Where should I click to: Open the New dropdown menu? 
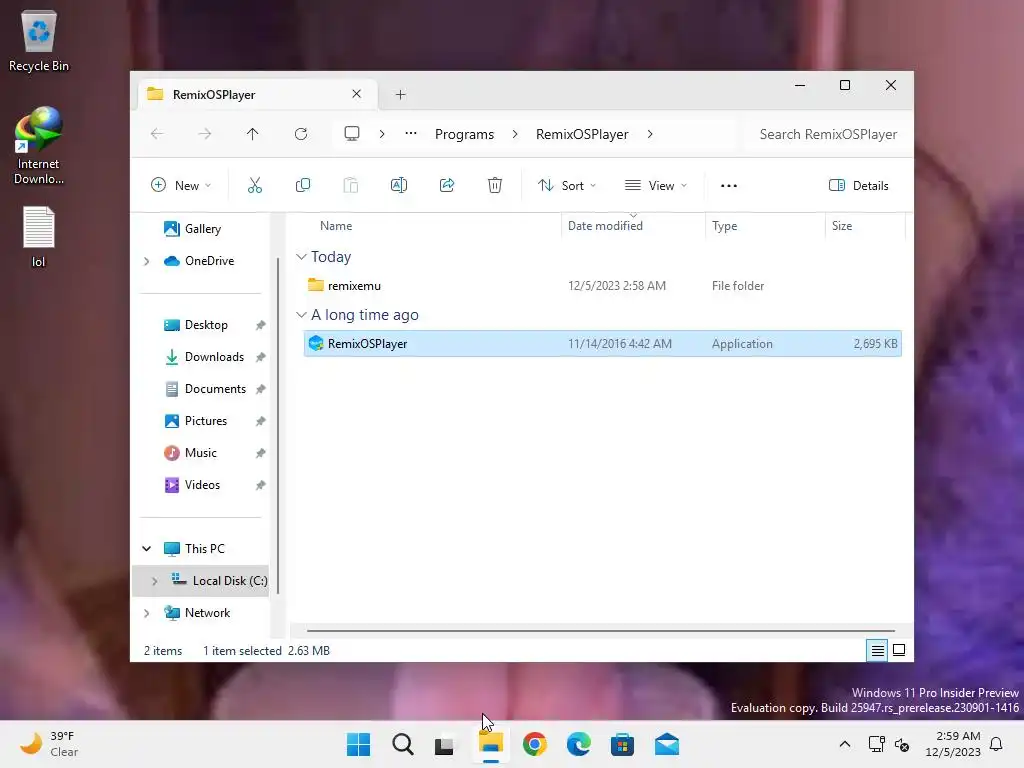181,185
